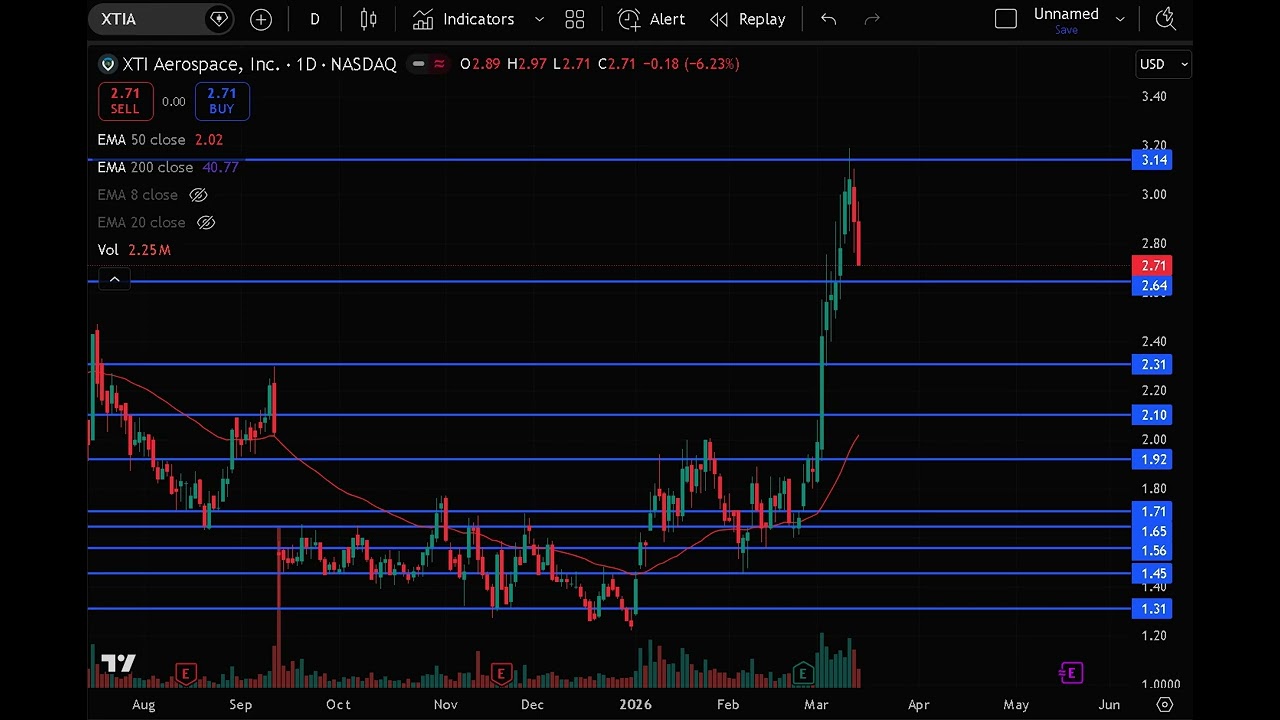The image size is (1280, 720).
Task: Select the EMA 200 close indicator legend
Action: (x=168, y=167)
